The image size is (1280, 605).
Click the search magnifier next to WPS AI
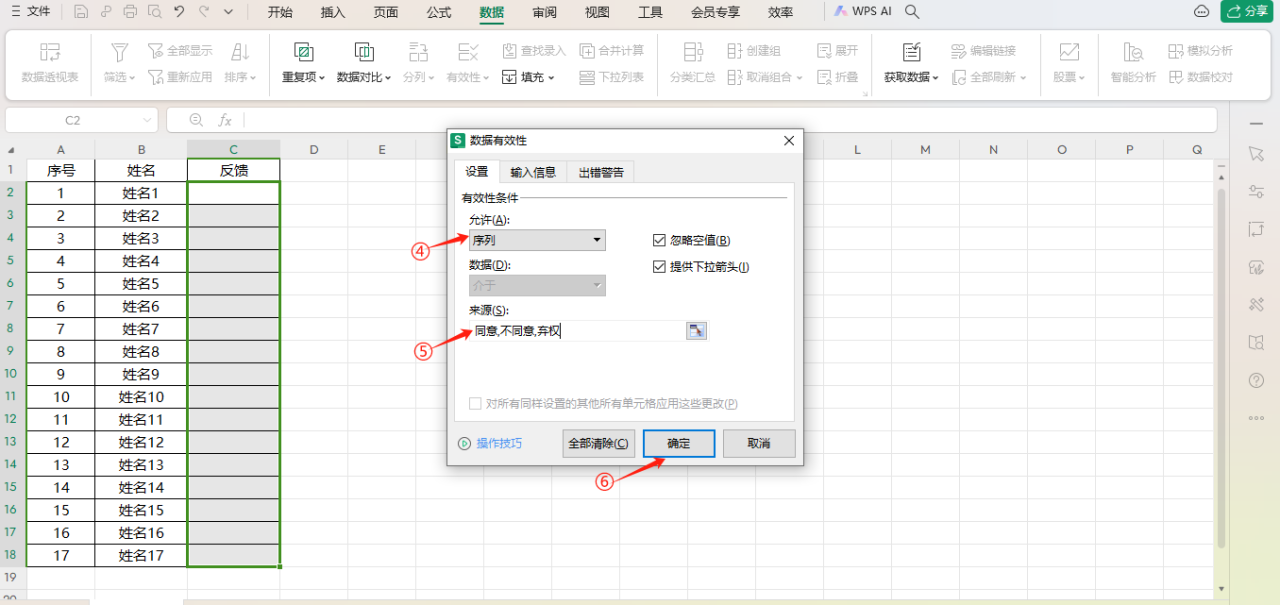pyautogui.click(x=912, y=12)
